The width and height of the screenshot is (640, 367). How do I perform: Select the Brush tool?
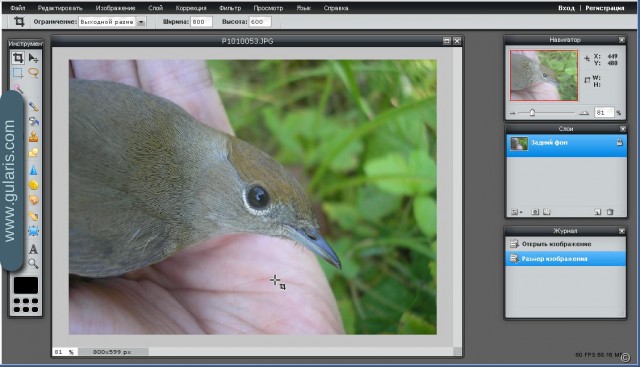click(x=33, y=107)
